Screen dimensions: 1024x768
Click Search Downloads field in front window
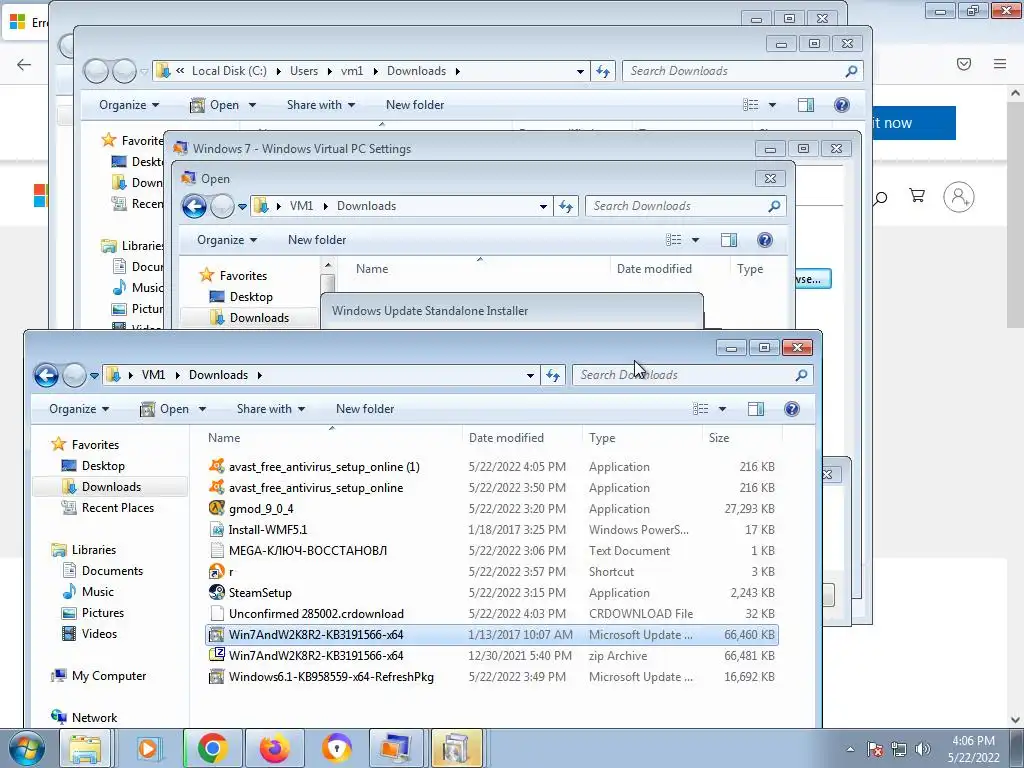click(x=692, y=375)
